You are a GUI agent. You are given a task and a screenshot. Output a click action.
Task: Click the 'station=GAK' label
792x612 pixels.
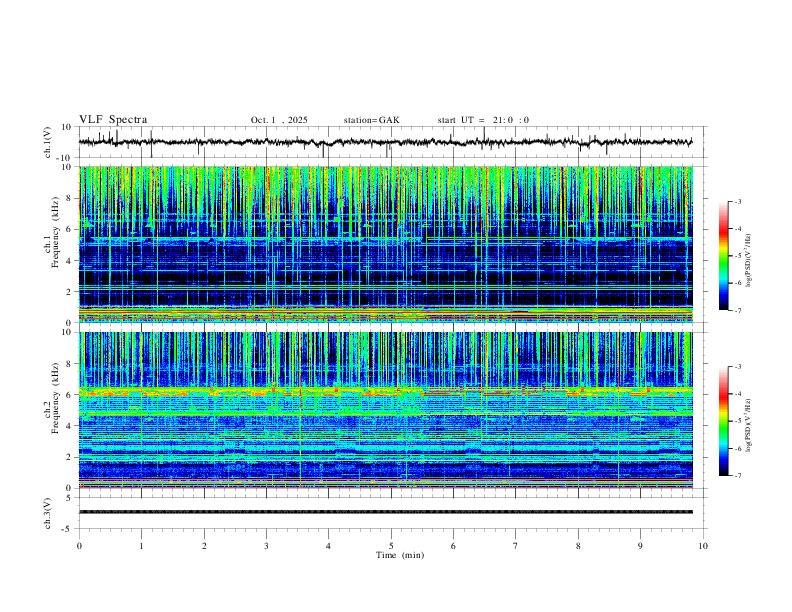click(x=371, y=120)
